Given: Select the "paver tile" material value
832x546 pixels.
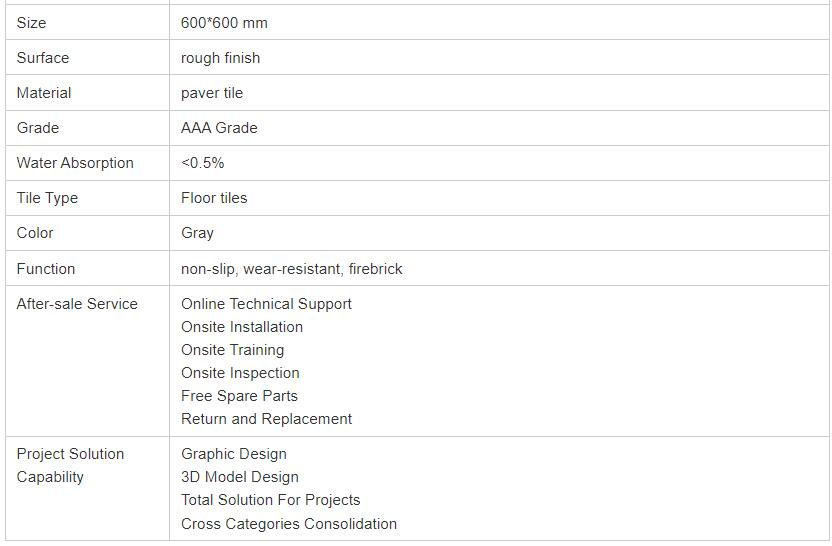Looking at the screenshot, I should (x=212, y=93).
